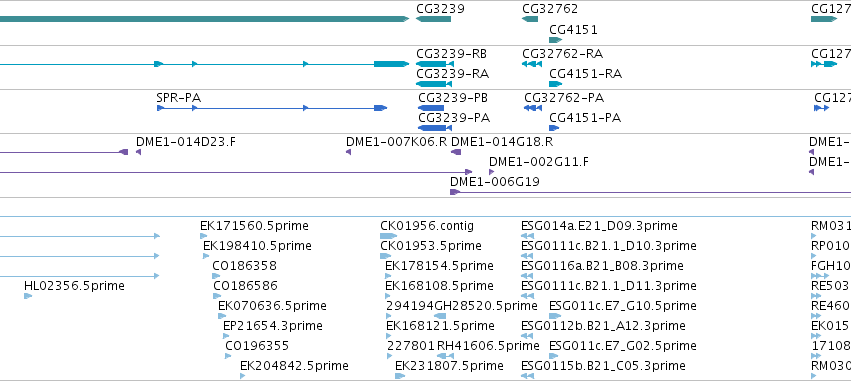
Task: Click the CG32762 gene arrow
Action: 530,19
